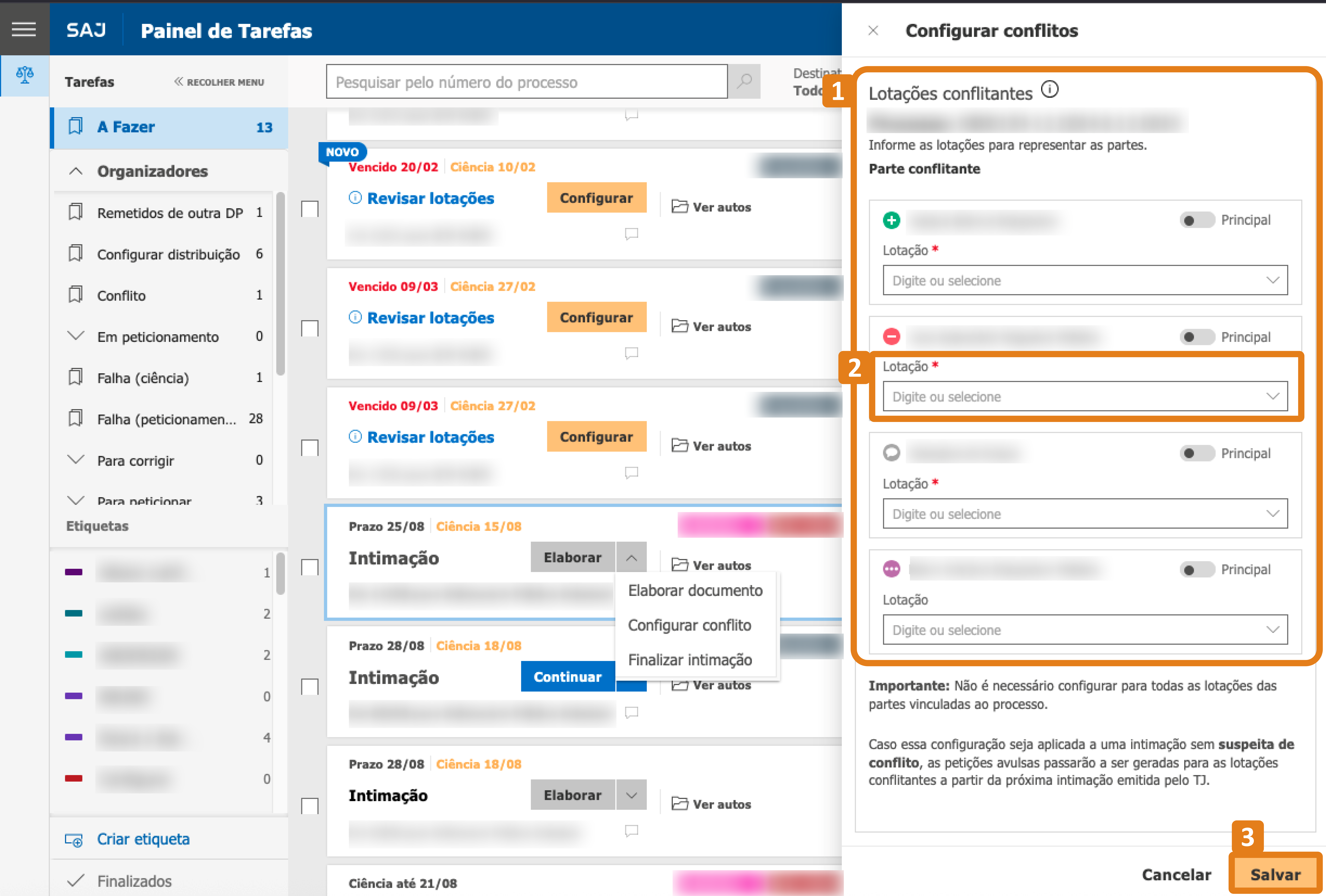Click Criar etiqueta tag icon
1326x896 pixels.
point(74,840)
